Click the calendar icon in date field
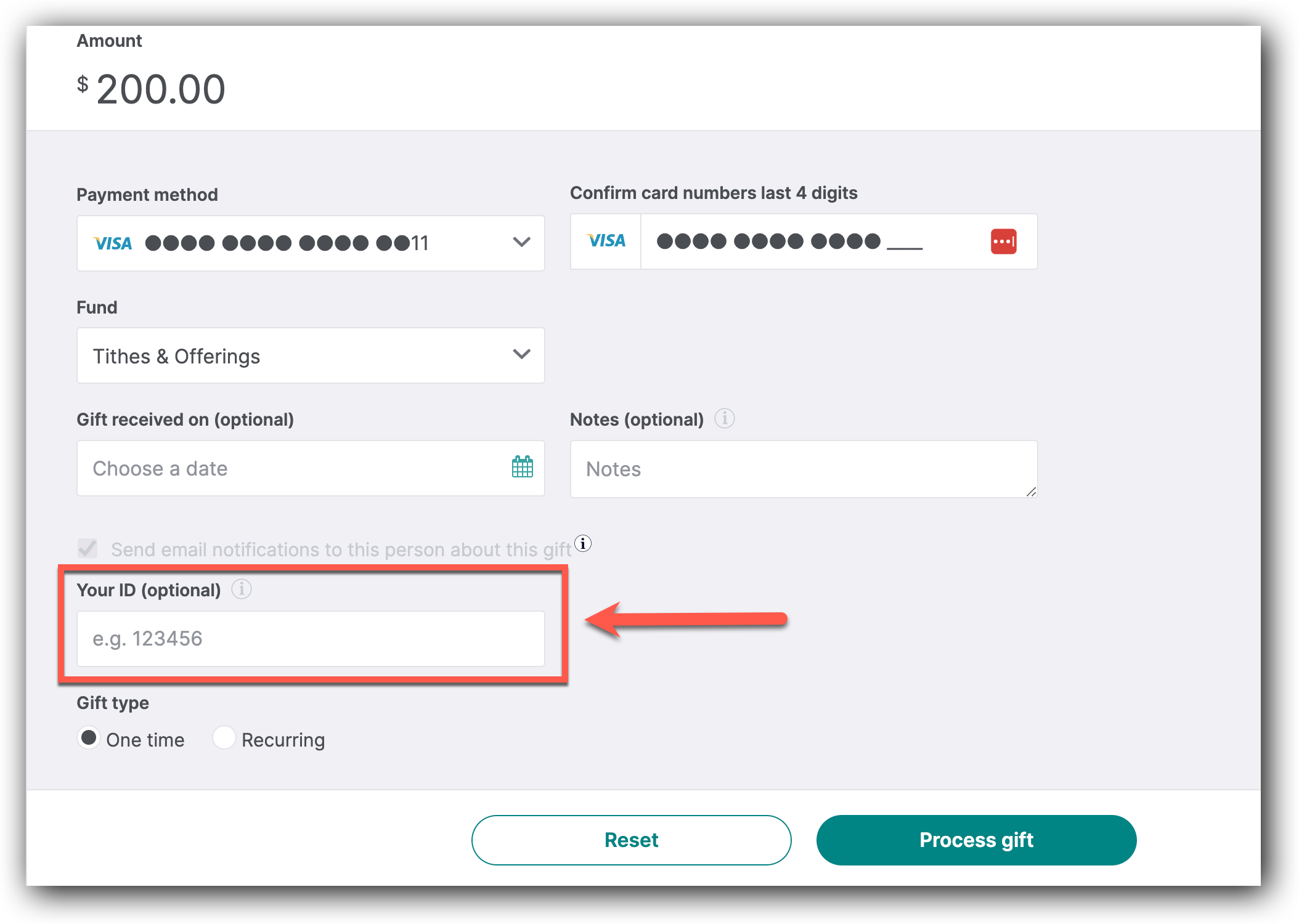The height and width of the screenshot is (924, 1299). tap(522, 468)
